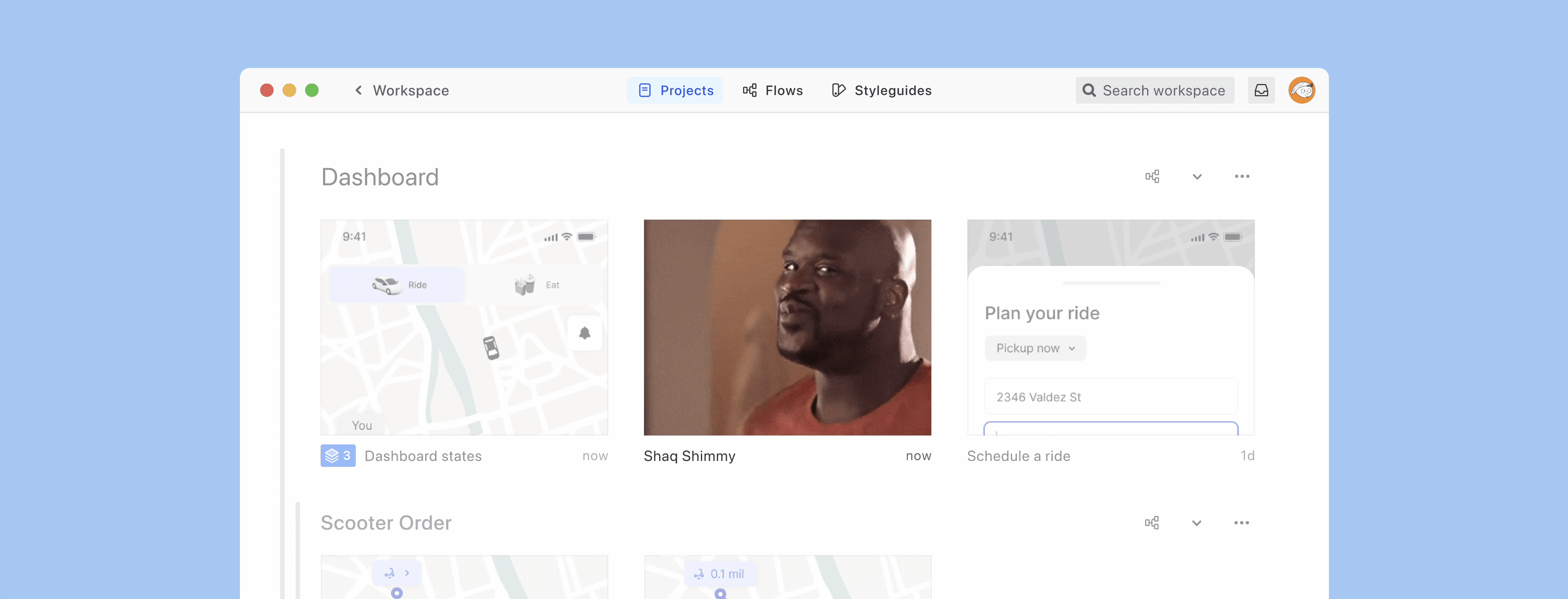The height and width of the screenshot is (599, 1568).
Task: Open flow view for Dashboard section
Action: tap(1152, 177)
